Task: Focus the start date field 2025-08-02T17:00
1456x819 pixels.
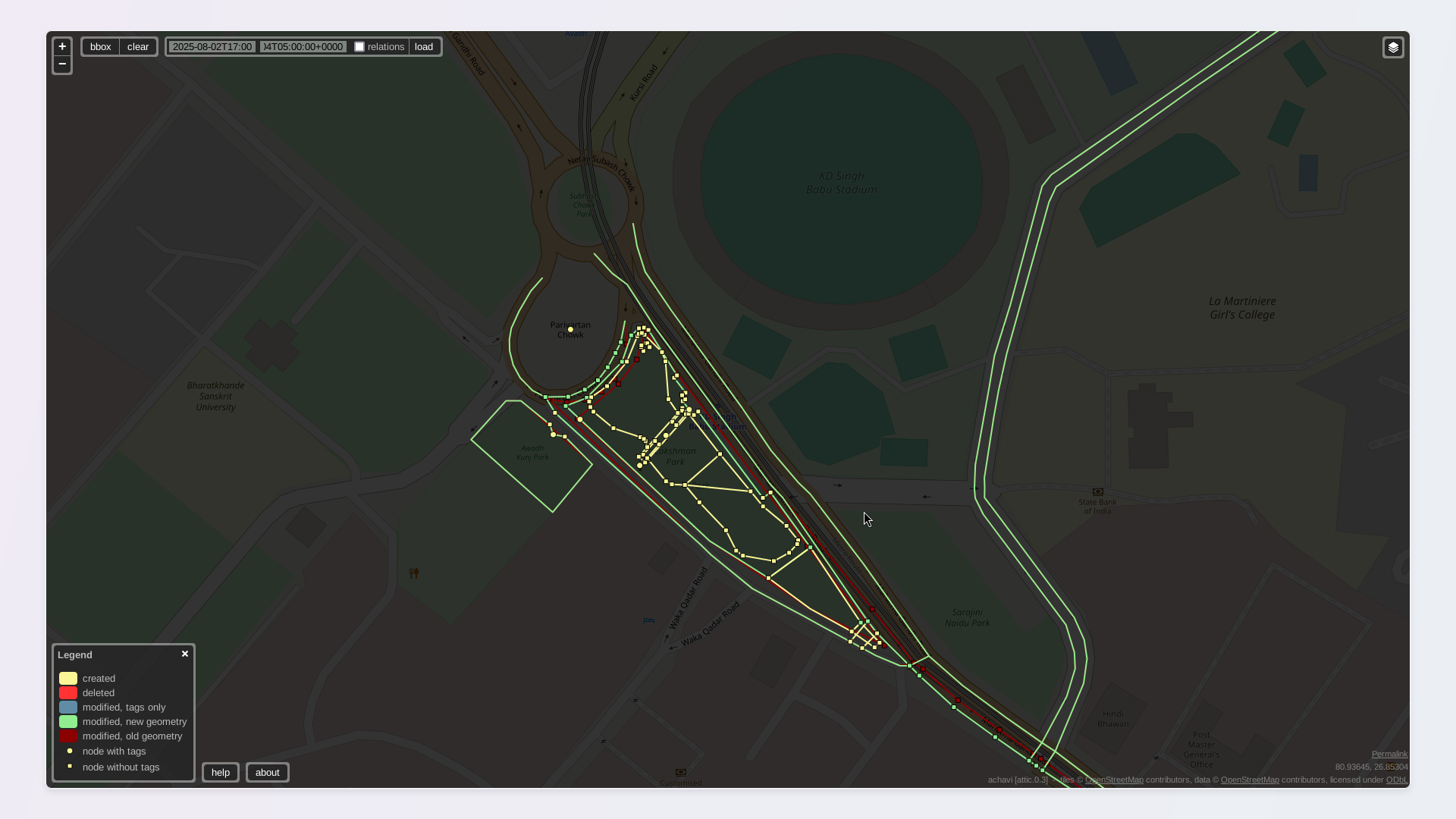Action: tap(212, 47)
